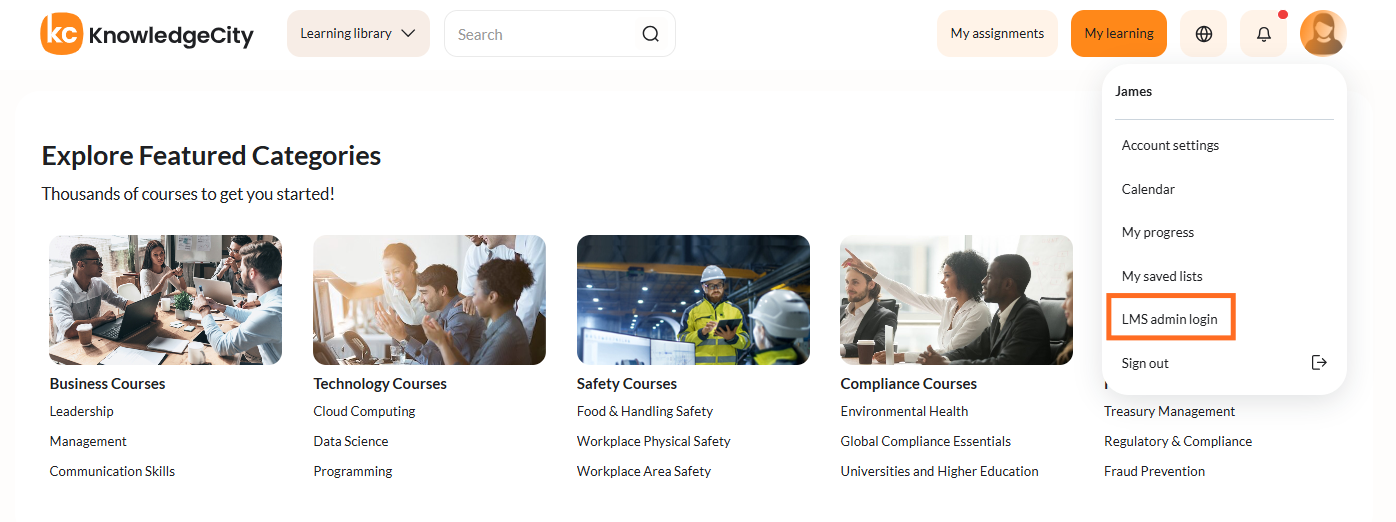This screenshot has width=1396, height=522.
Task: Open Business Courses thumbnail image
Action: (165, 300)
